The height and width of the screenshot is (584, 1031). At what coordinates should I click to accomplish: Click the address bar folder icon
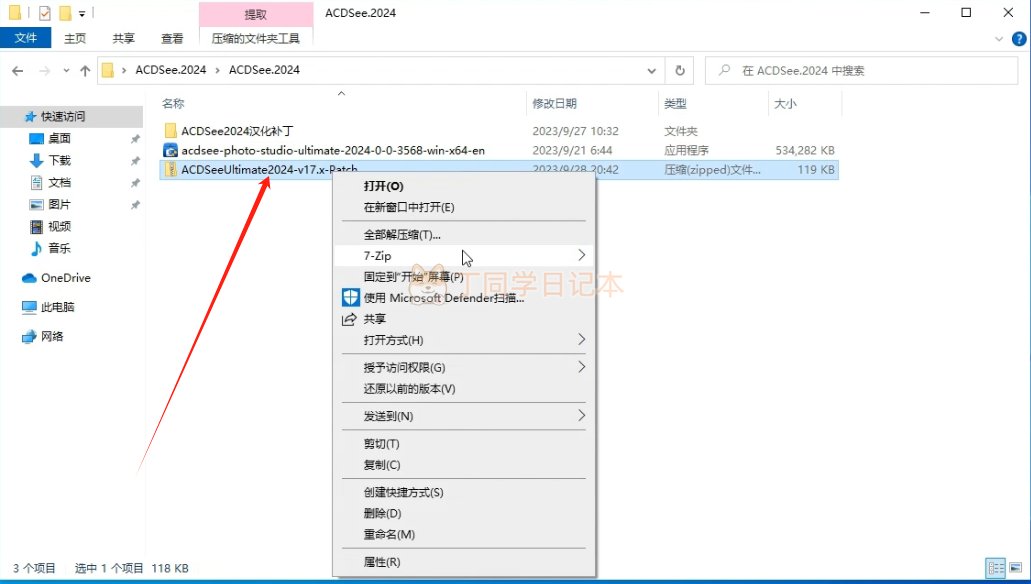108,70
